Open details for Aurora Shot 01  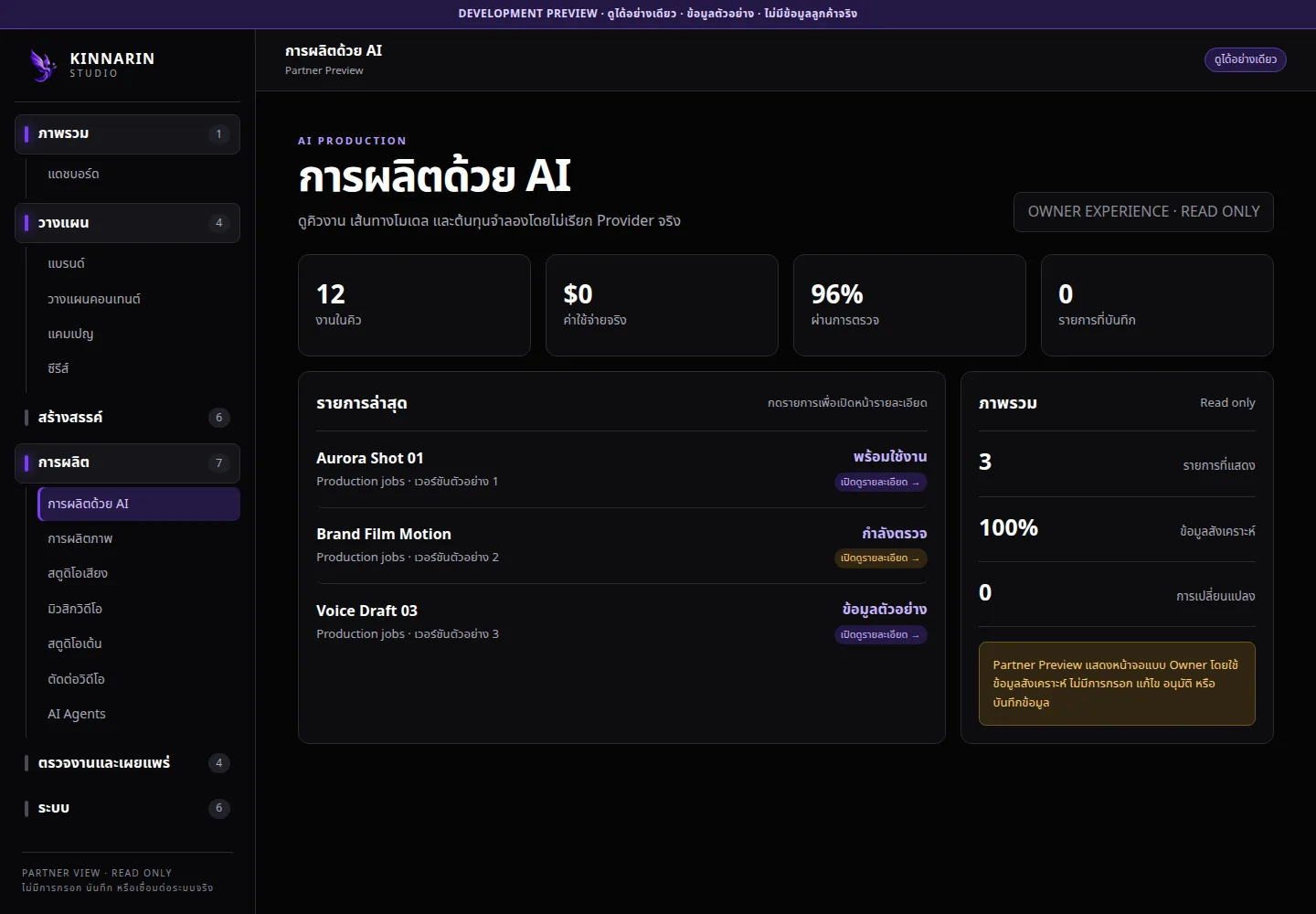coord(881,483)
